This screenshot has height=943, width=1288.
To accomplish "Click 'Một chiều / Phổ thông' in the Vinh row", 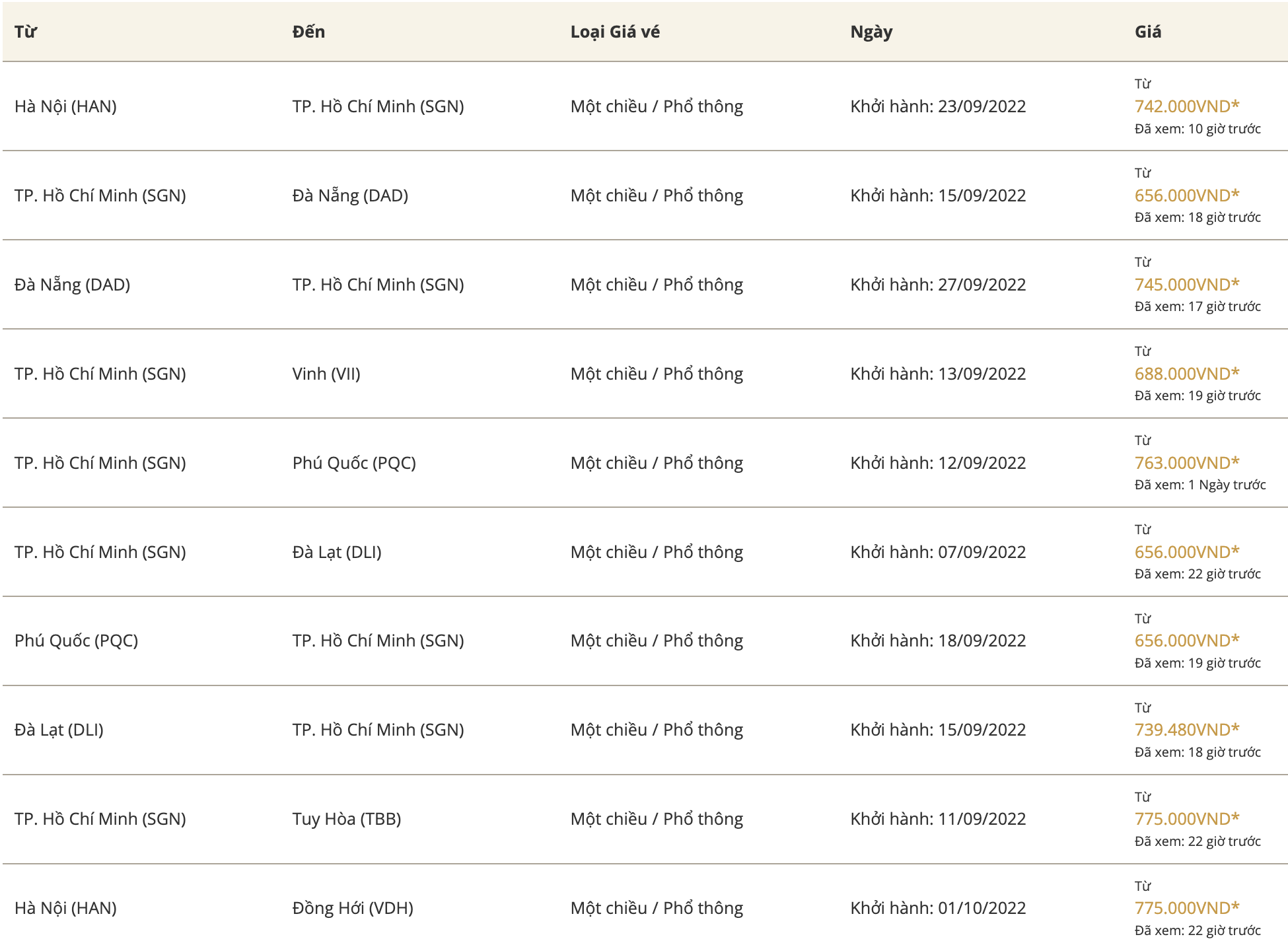I will 657,374.
